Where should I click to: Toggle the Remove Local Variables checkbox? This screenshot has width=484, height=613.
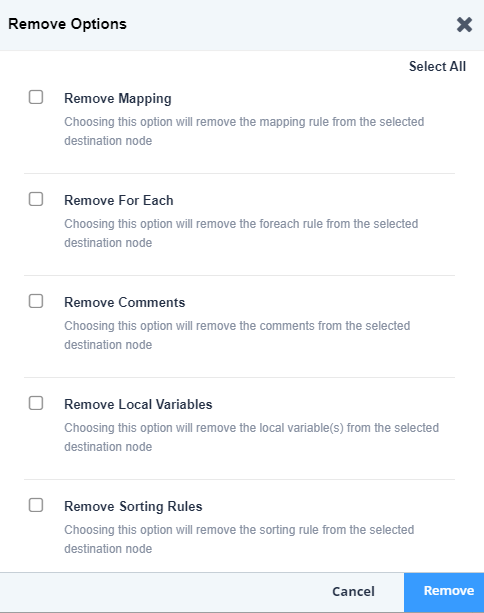coord(36,403)
